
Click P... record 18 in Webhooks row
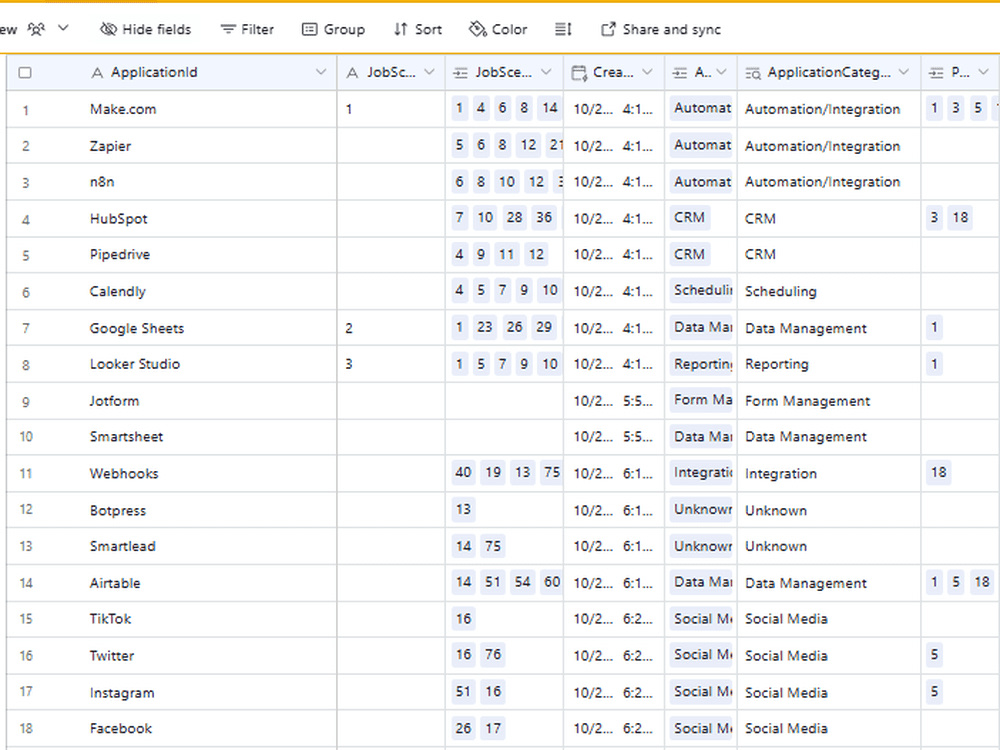939,472
